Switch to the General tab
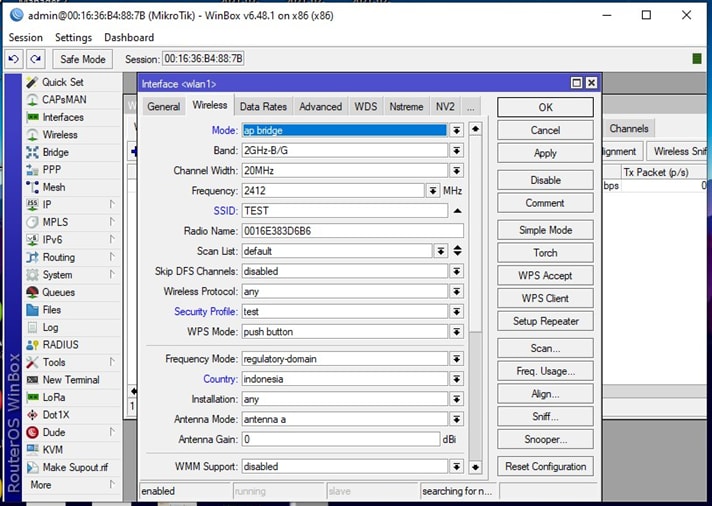Viewport: 712px width, 506px height. tap(163, 107)
